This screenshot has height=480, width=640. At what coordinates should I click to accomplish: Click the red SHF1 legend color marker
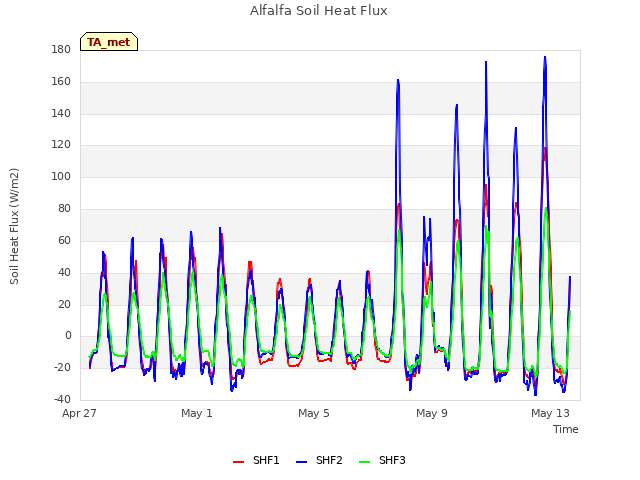[x=238, y=462]
